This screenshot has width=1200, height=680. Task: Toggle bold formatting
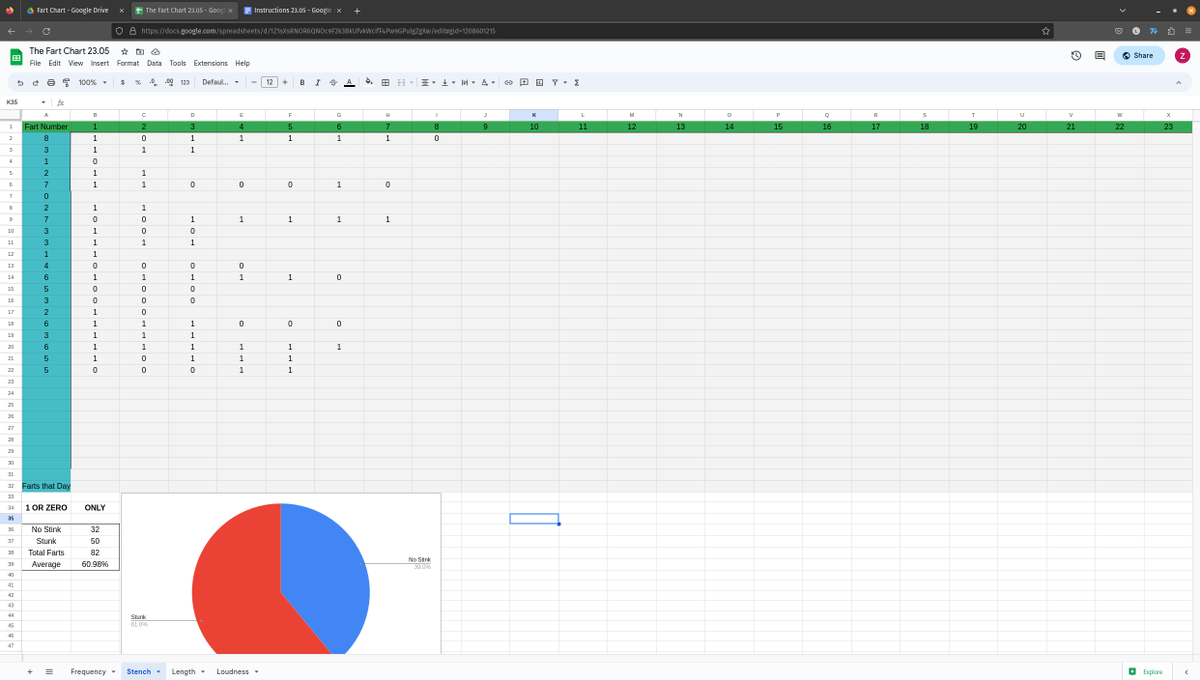(302, 82)
